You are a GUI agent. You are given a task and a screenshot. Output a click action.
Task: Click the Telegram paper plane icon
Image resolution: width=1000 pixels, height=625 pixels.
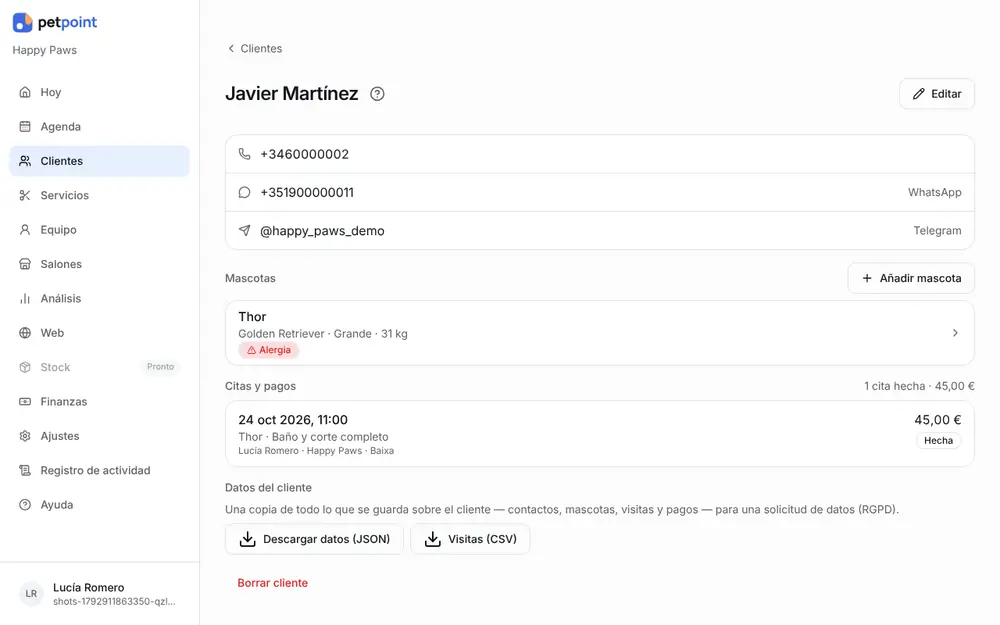[x=244, y=230]
